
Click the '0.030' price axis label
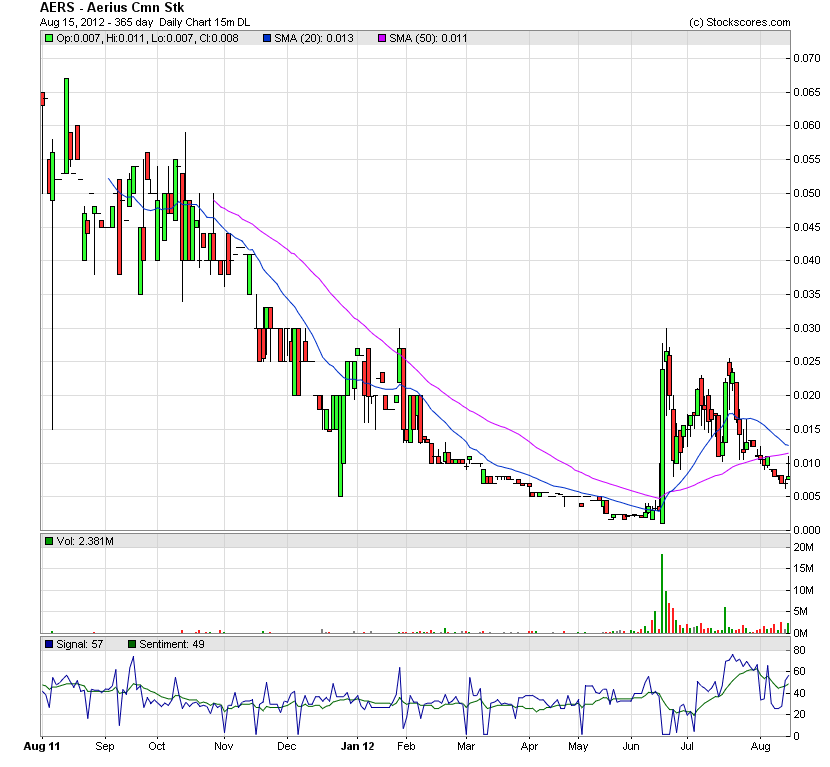pos(807,328)
